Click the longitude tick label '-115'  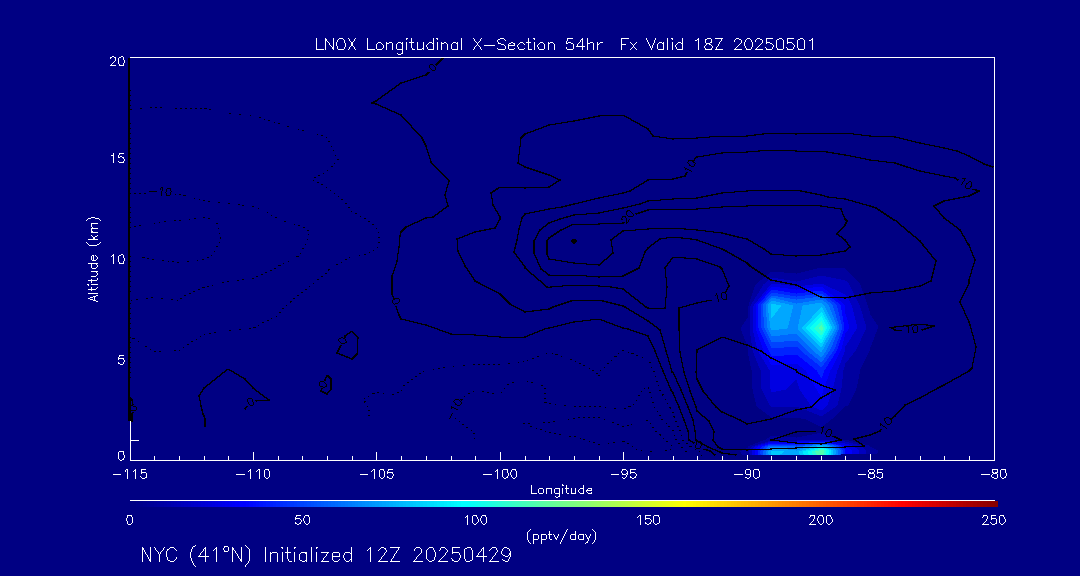(130, 474)
